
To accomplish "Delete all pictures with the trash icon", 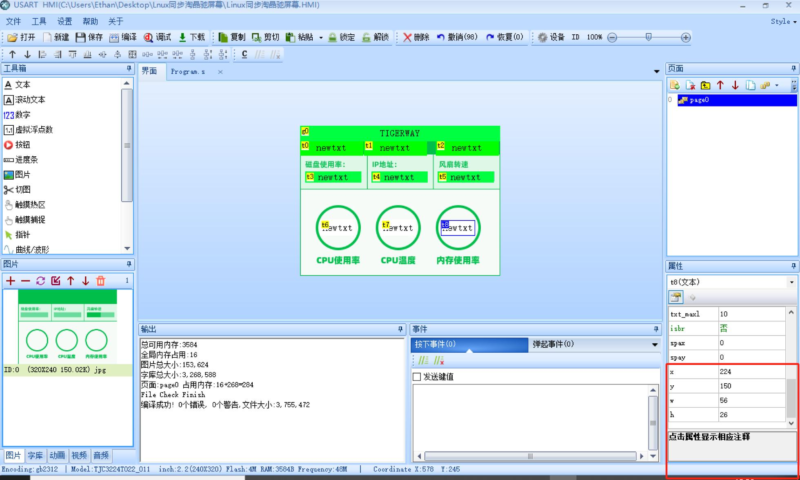I will (x=101, y=281).
